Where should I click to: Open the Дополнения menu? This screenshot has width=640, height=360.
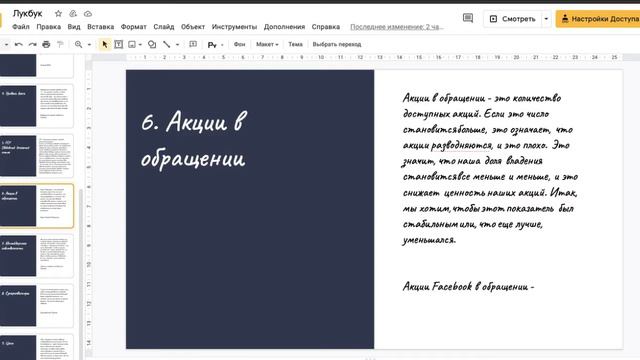point(284,27)
